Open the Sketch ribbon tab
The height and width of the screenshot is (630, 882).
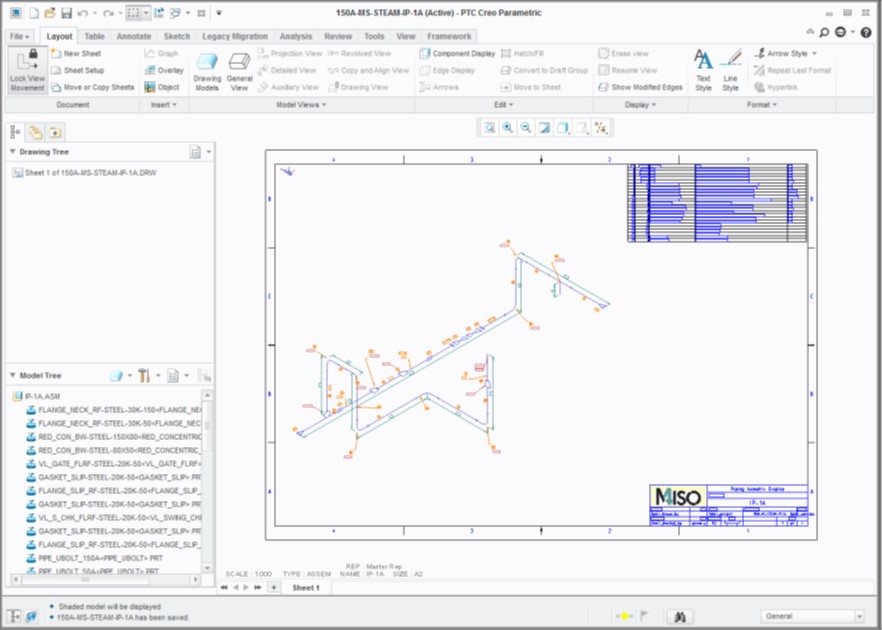(177, 36)
